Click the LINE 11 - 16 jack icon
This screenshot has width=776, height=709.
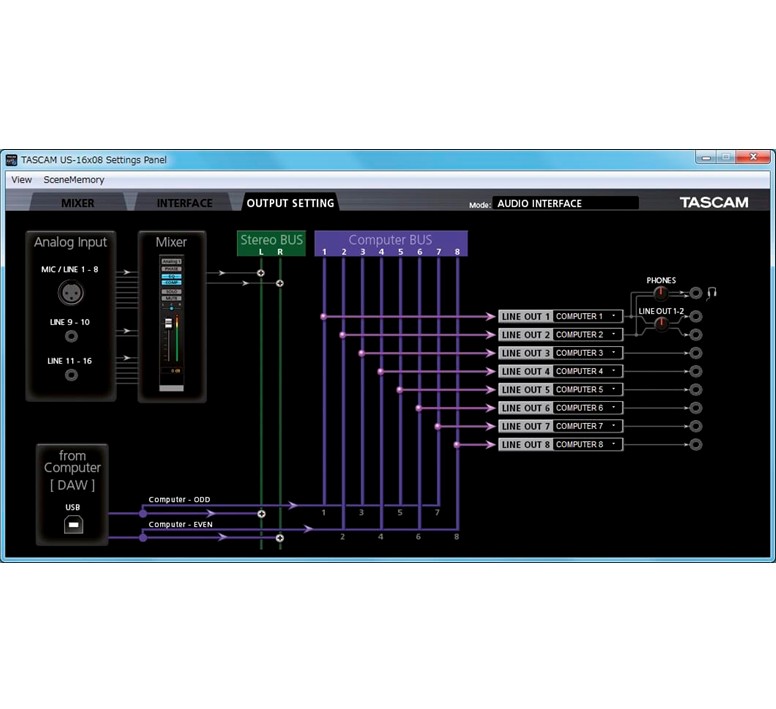(71, 375)
